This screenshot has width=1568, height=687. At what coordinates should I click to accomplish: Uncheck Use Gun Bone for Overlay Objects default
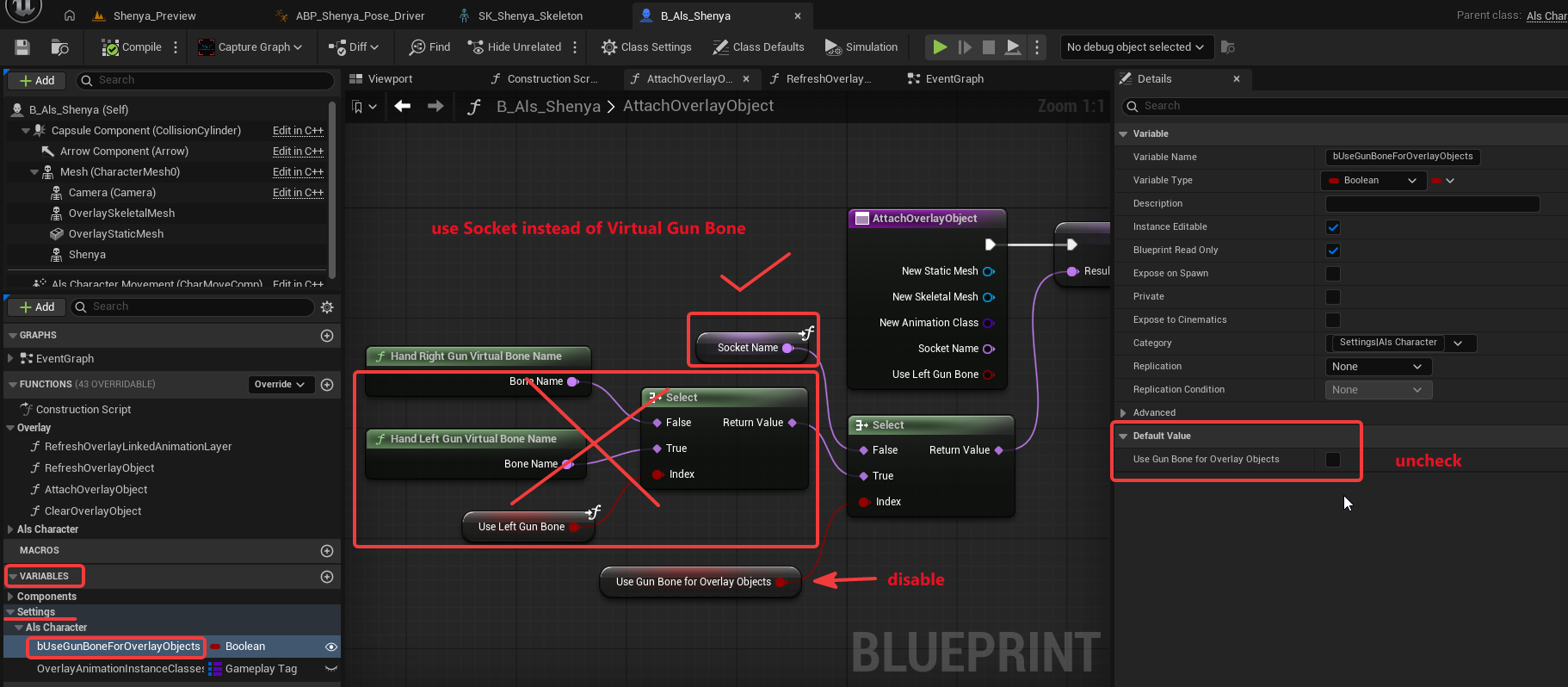coord(1333,460)
